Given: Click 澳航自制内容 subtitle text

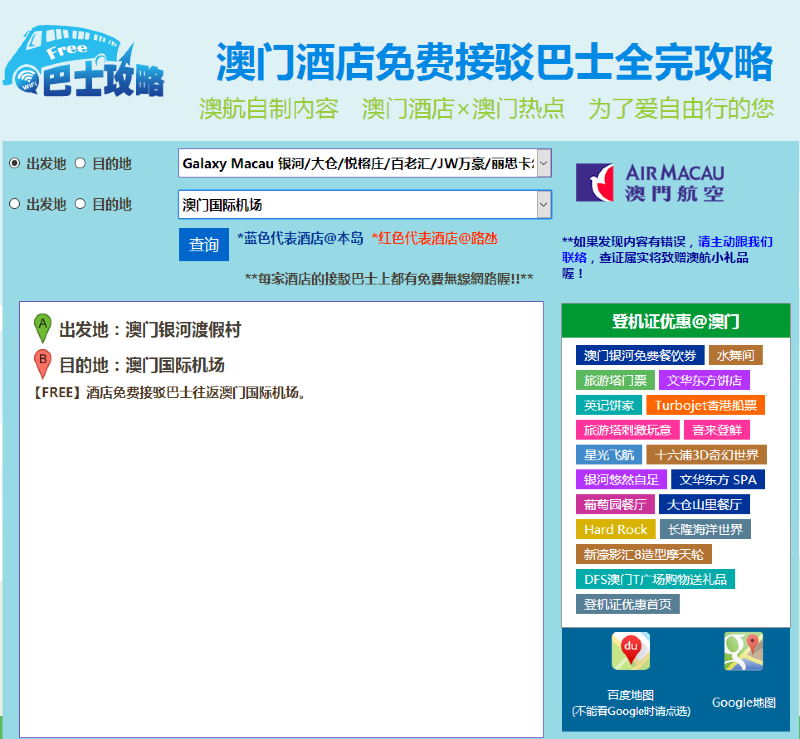Looking at the screenshot, I should click(269, 109).
